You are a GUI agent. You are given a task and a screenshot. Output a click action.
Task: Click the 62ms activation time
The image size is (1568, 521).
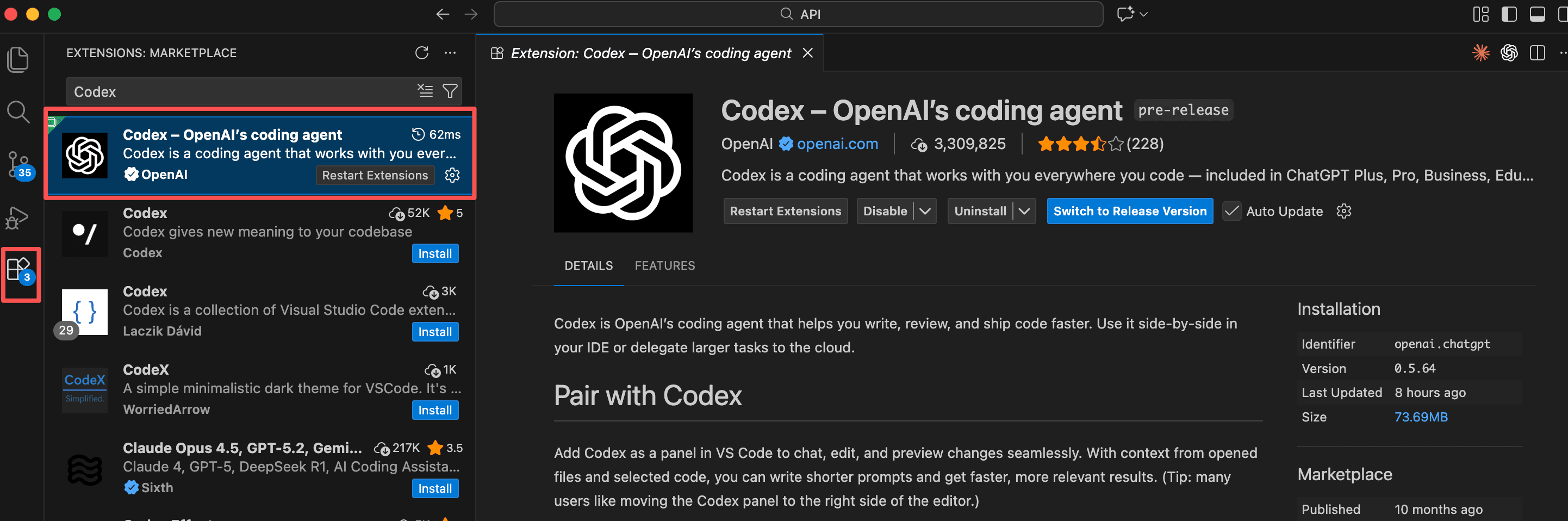[437, 134]
